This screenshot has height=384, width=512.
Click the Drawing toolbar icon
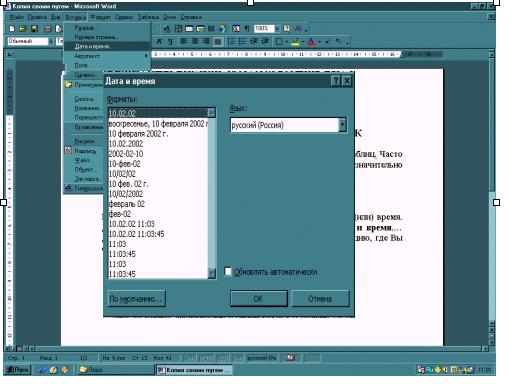pyautogui.click(x=222, y=29)
